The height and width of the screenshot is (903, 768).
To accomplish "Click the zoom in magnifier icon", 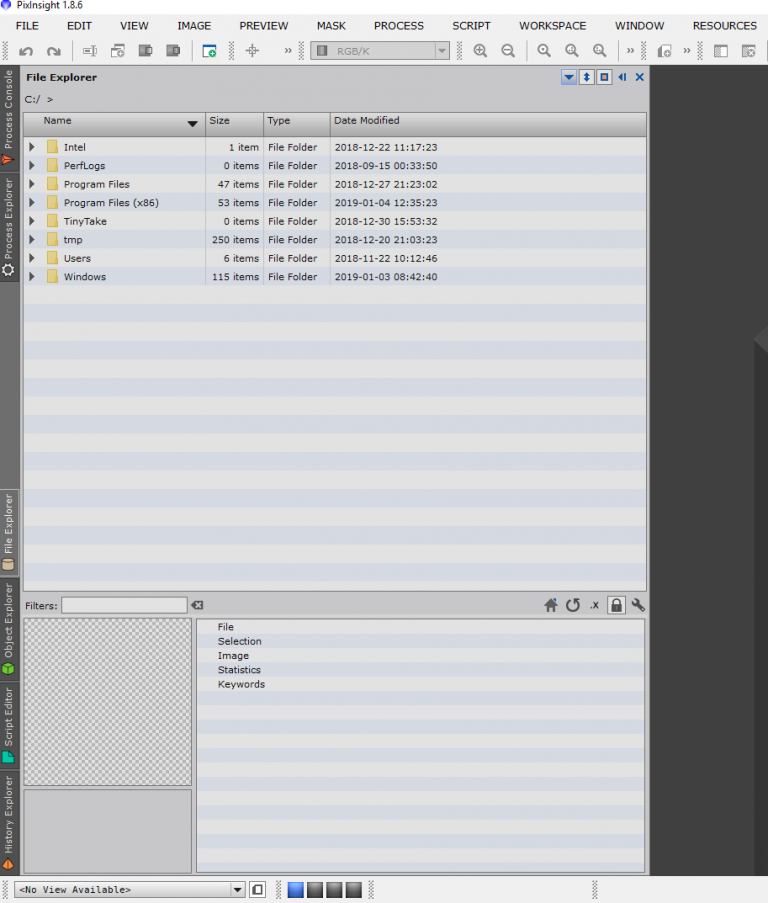I will (480, 51).
